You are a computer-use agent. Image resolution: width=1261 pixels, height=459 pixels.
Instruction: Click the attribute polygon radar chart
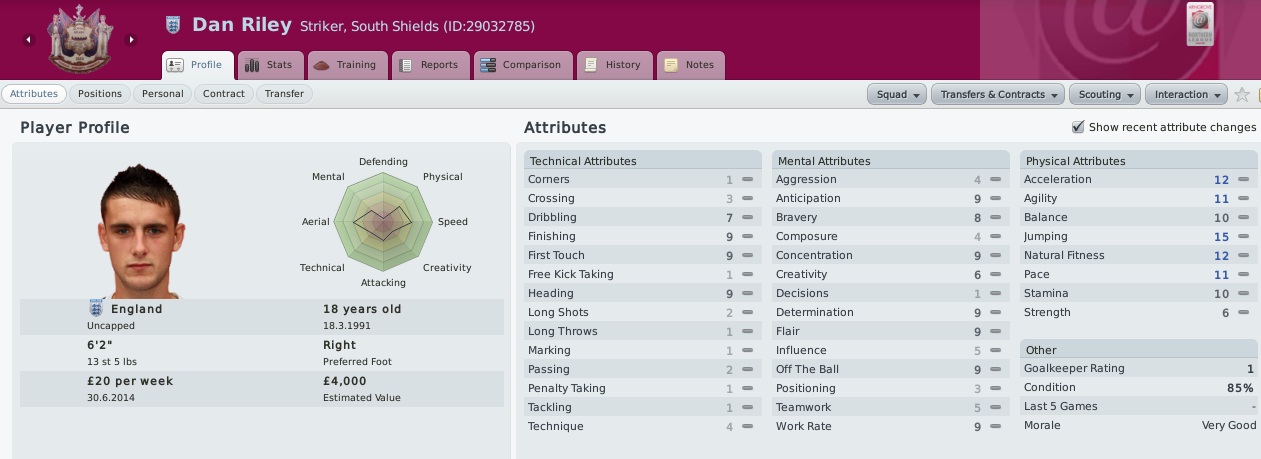pyautogui.click(x=384, y=222)
